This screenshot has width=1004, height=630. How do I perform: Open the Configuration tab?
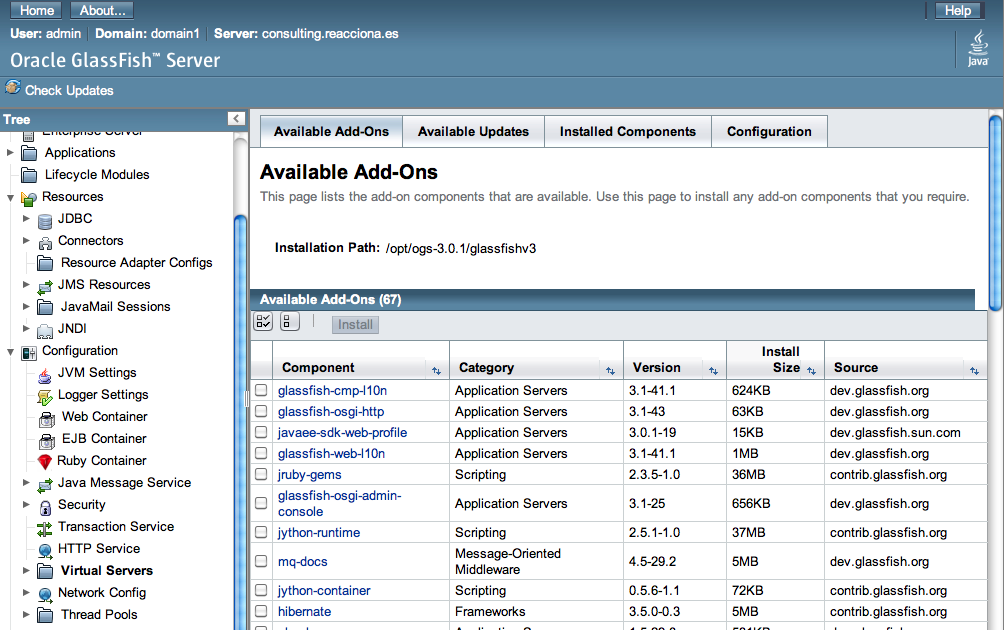[769, 131]
